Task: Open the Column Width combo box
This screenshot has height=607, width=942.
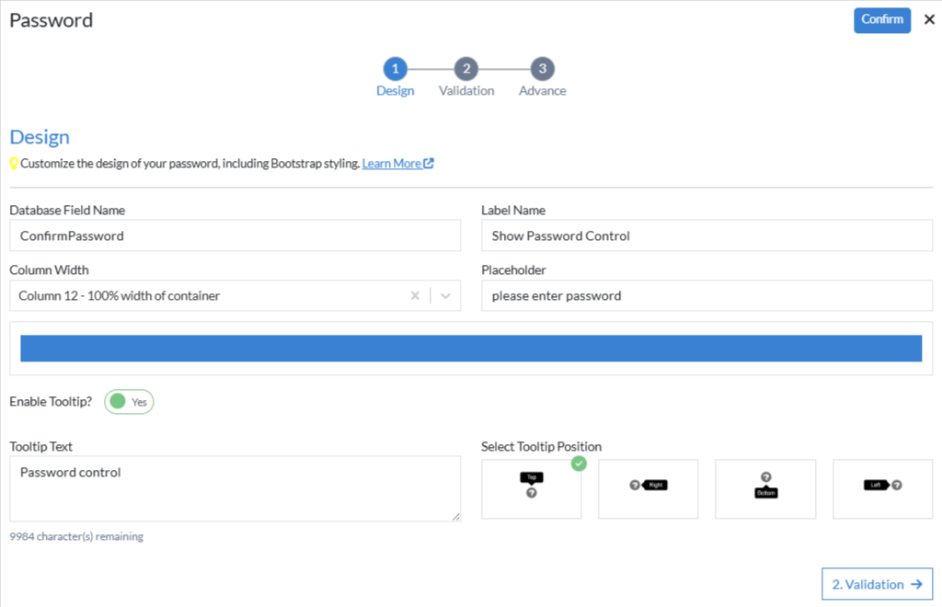Action: (210, 296)
